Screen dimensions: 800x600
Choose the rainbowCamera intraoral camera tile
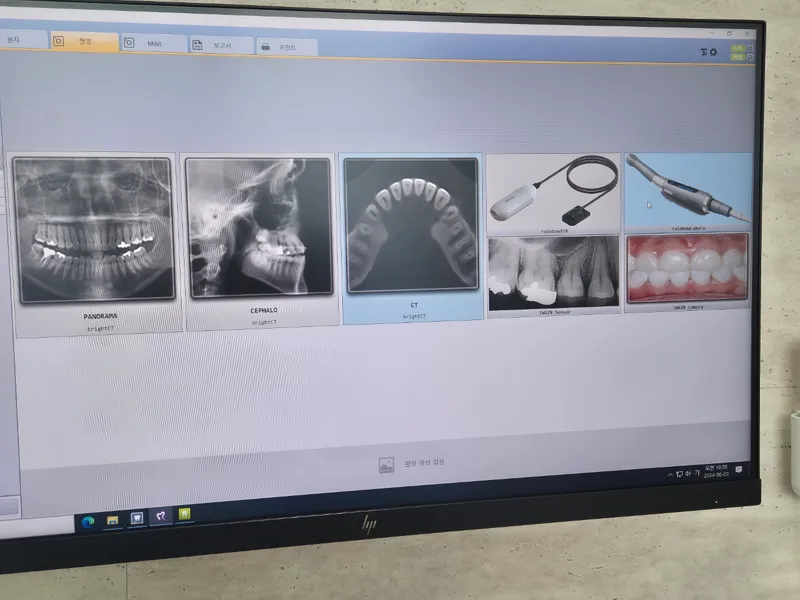[x=688, y=191]
